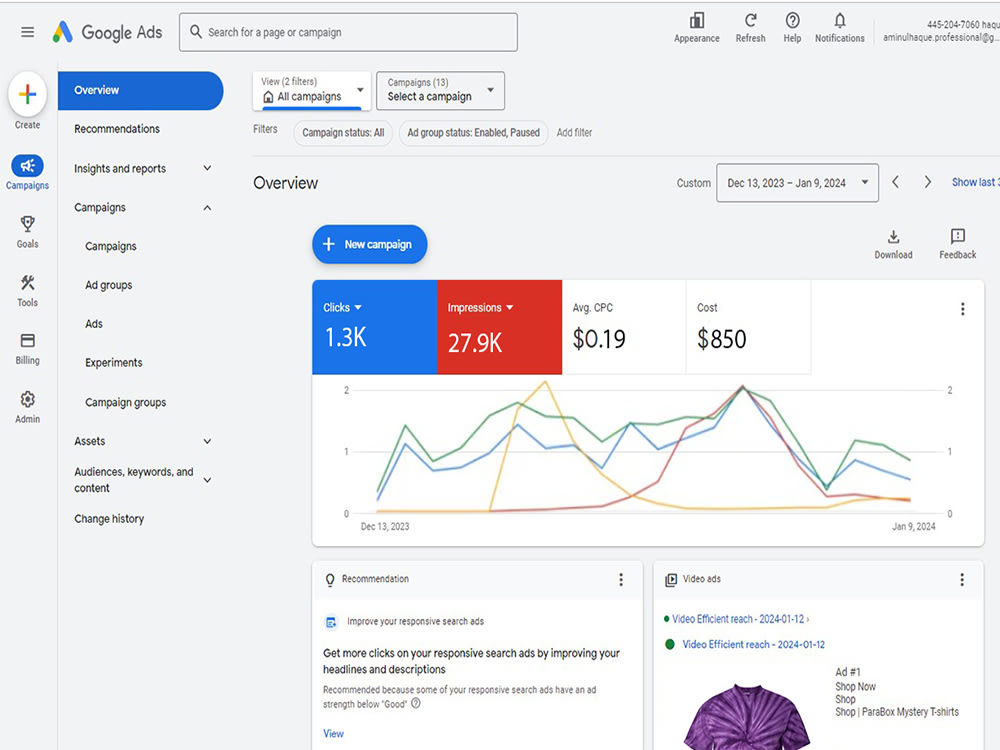1000x750 pixels.
Task: Go to the next date range arrow
Action: click(927, 182)
